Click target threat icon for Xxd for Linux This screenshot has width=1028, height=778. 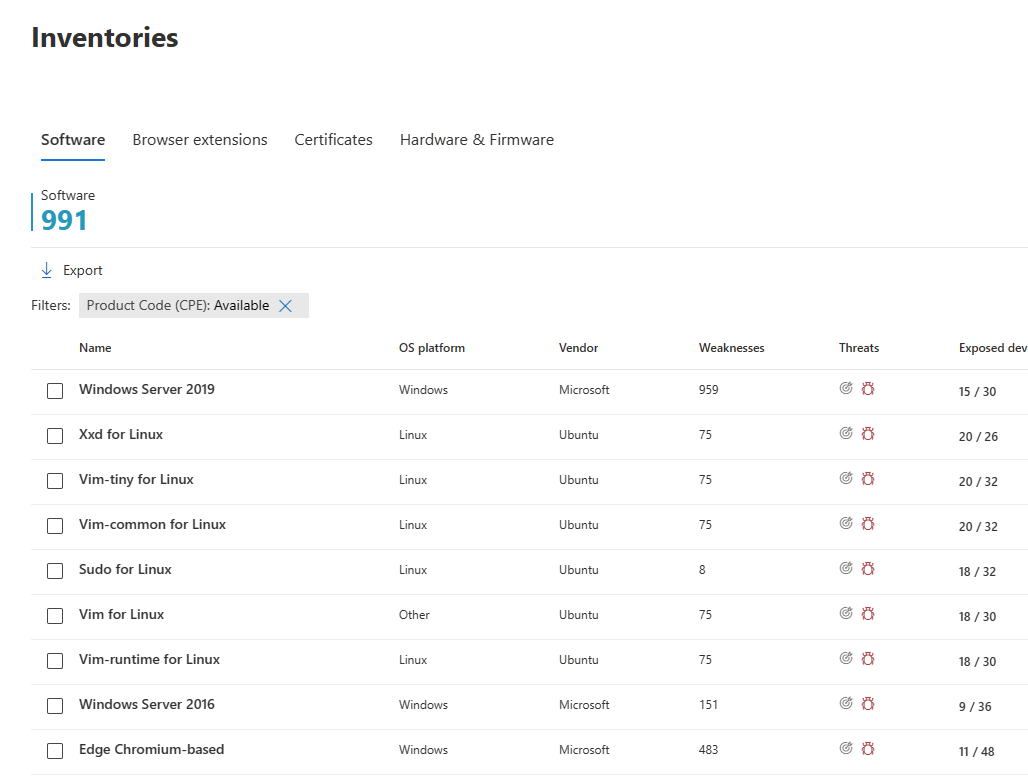point(846,433)
